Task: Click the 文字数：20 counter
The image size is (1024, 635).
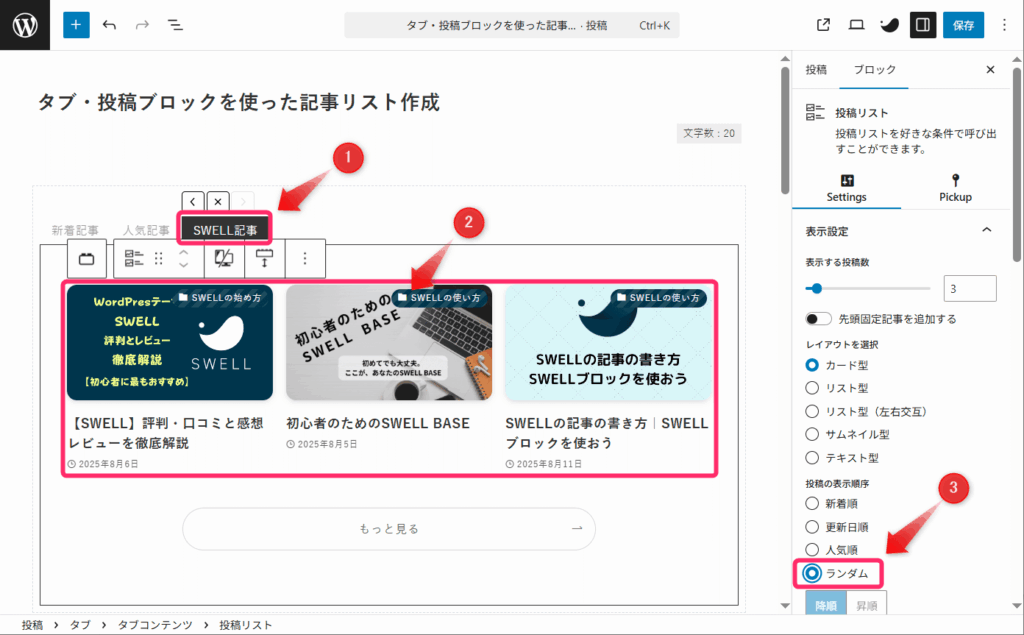Action: (709, 133)
